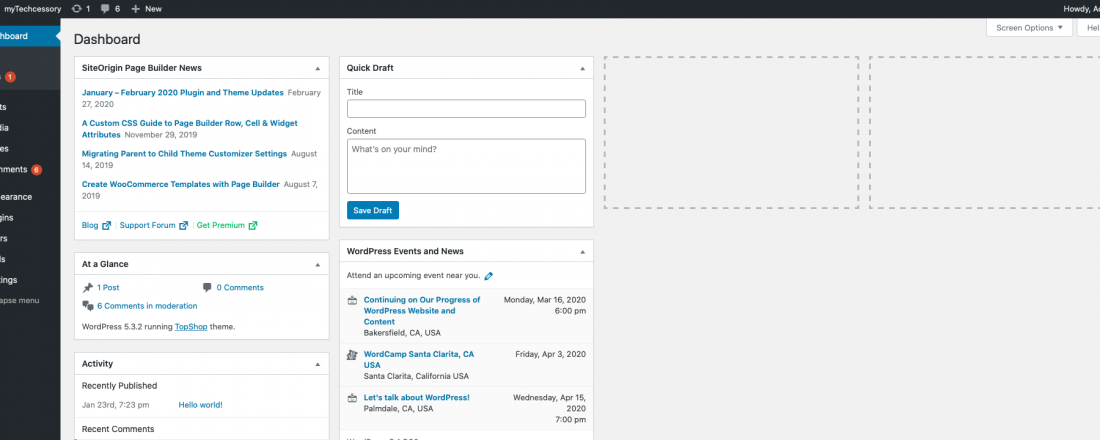Click the Friday, Apr 3, 2020 date
This screenshot has width=1100, height=440.
551,354
